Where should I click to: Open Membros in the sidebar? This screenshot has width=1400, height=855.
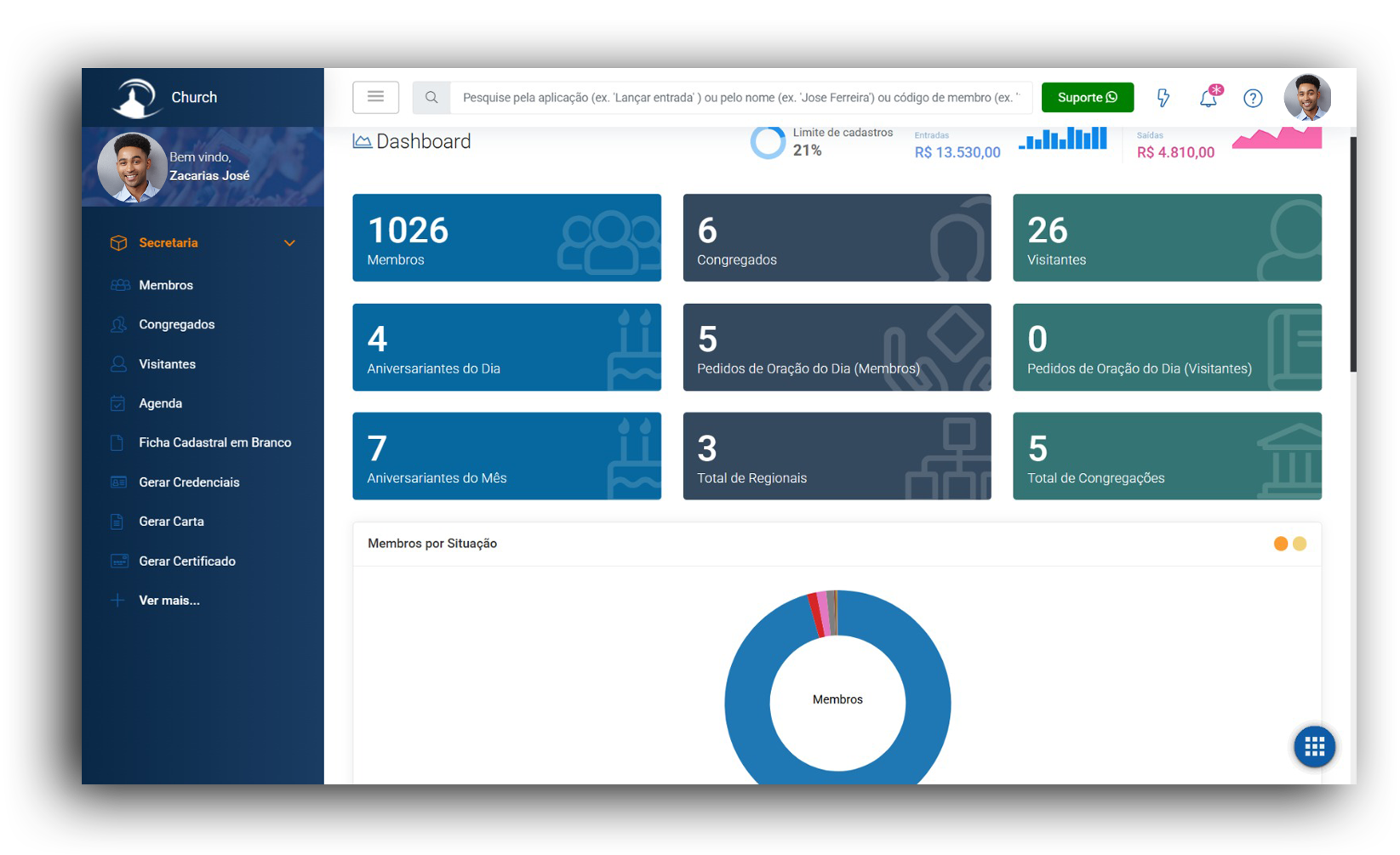(x=166, y=285)
